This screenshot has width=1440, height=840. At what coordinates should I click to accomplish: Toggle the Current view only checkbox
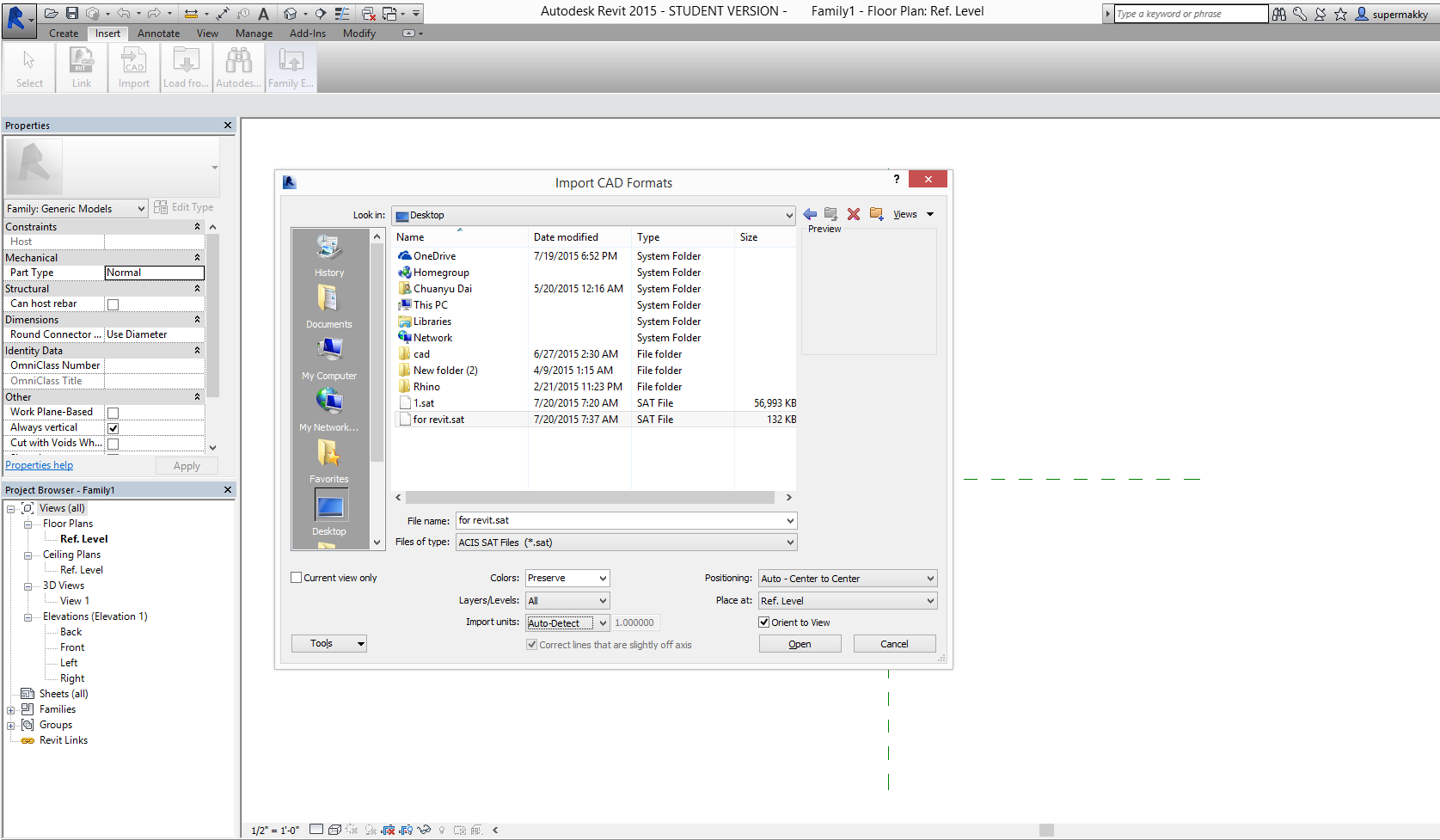[297, 578]
